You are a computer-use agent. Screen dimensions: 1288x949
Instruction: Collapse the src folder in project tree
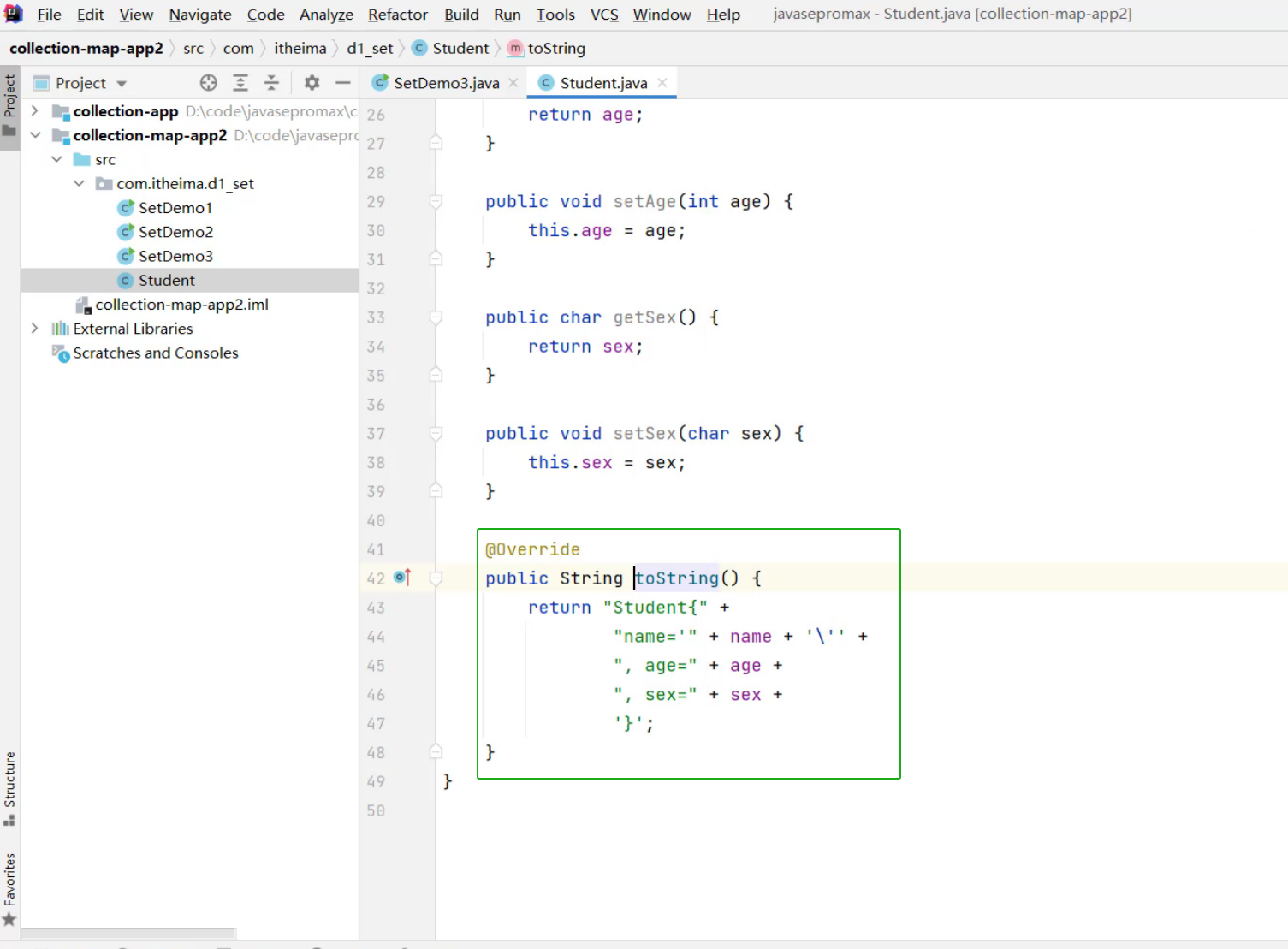click(56, 160)
